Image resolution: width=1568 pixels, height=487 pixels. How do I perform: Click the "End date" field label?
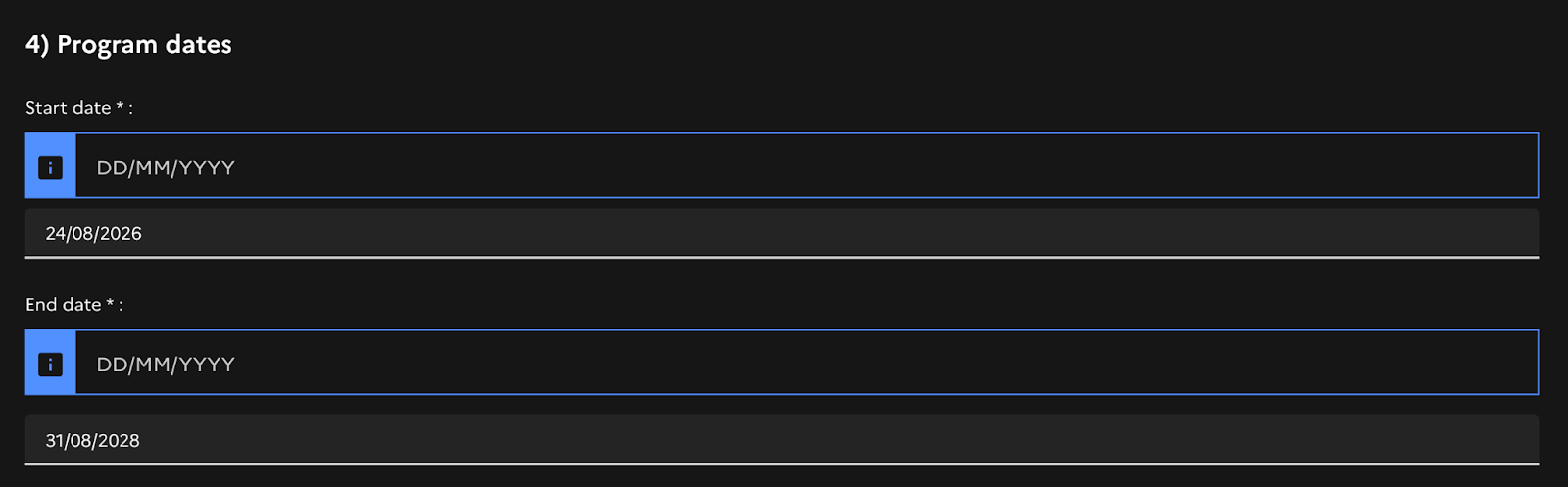tap(63, 305)
